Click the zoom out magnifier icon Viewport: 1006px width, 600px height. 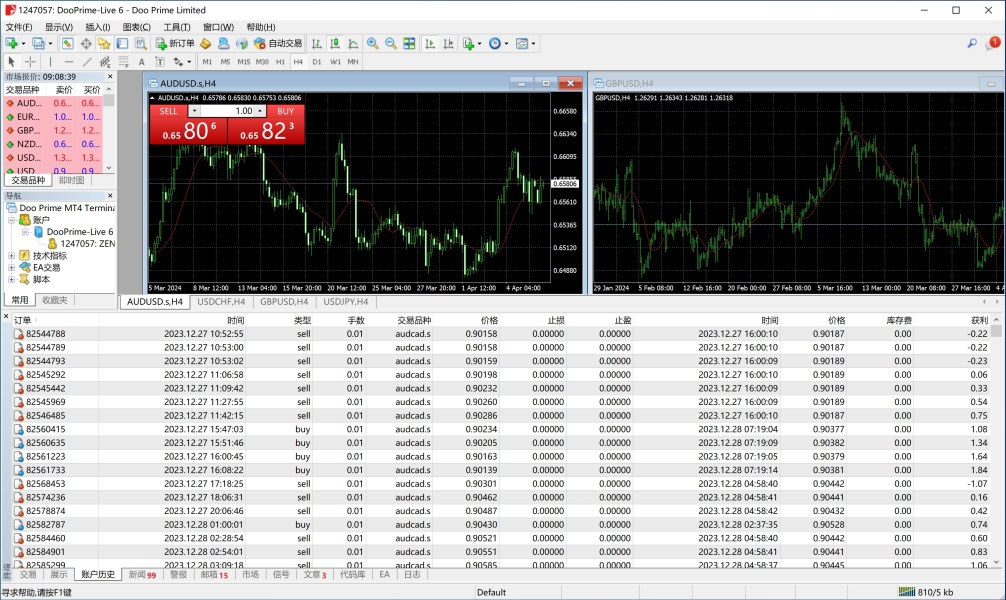[391, 43]
